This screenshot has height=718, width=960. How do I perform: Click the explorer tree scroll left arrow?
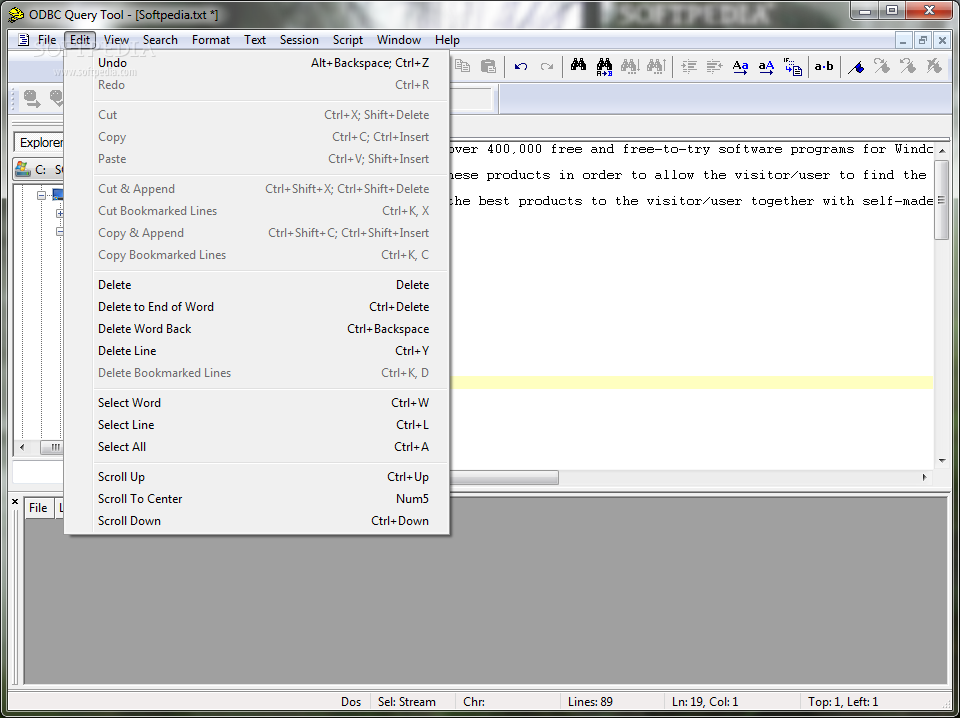tap(23, 447)
